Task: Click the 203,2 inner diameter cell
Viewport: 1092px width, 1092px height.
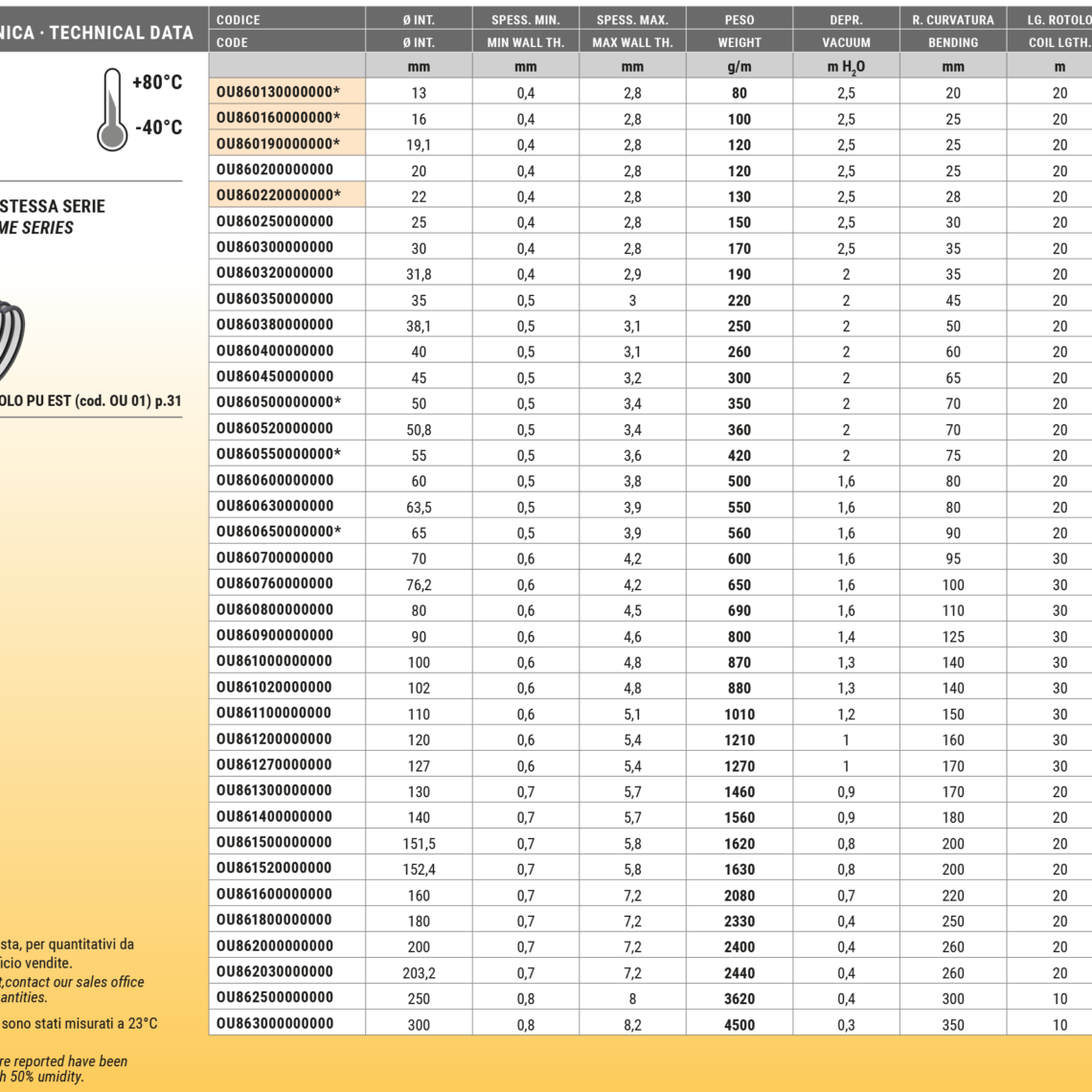Action: pos(419,972)
